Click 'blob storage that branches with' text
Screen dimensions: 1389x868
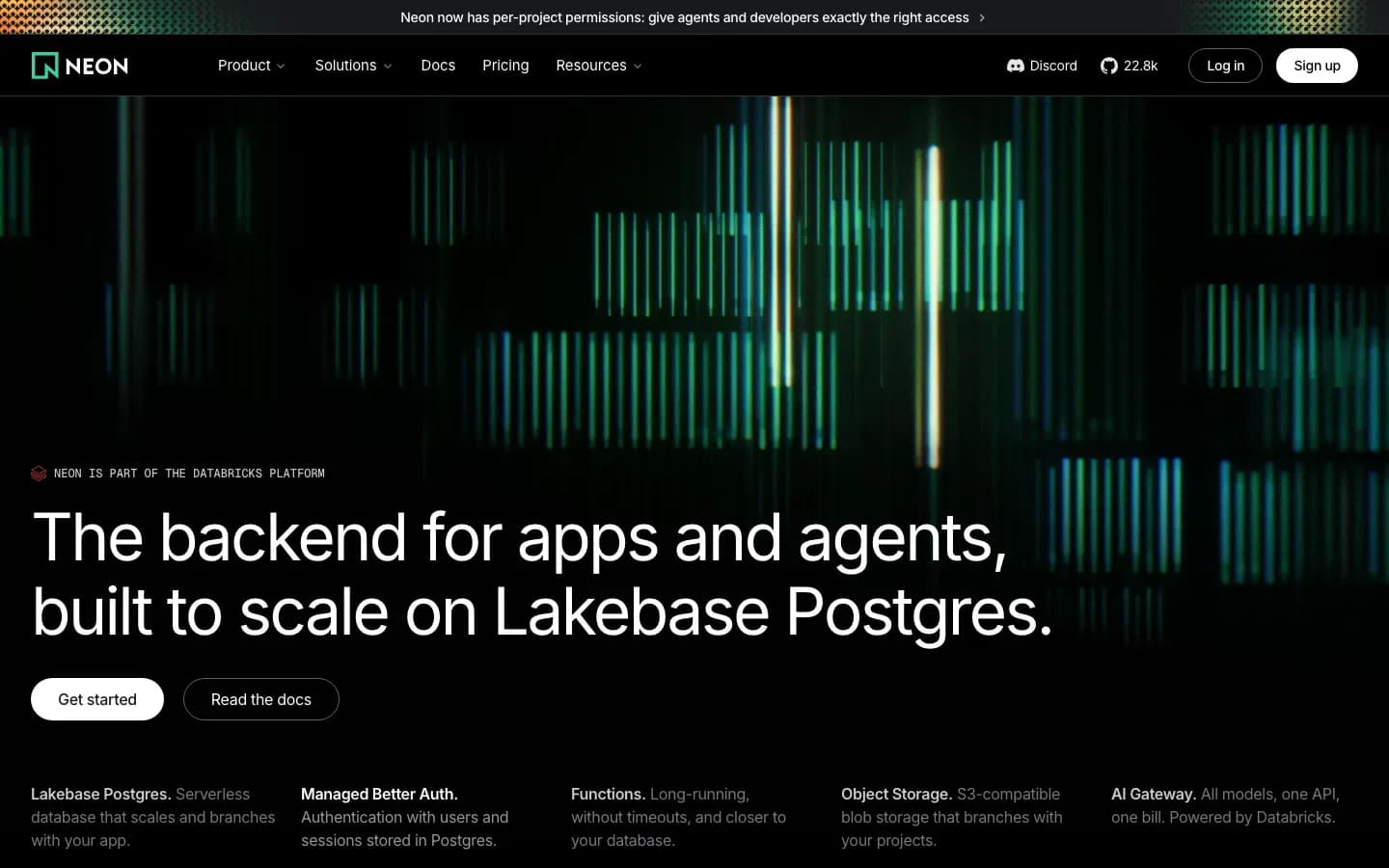(952, 817)
